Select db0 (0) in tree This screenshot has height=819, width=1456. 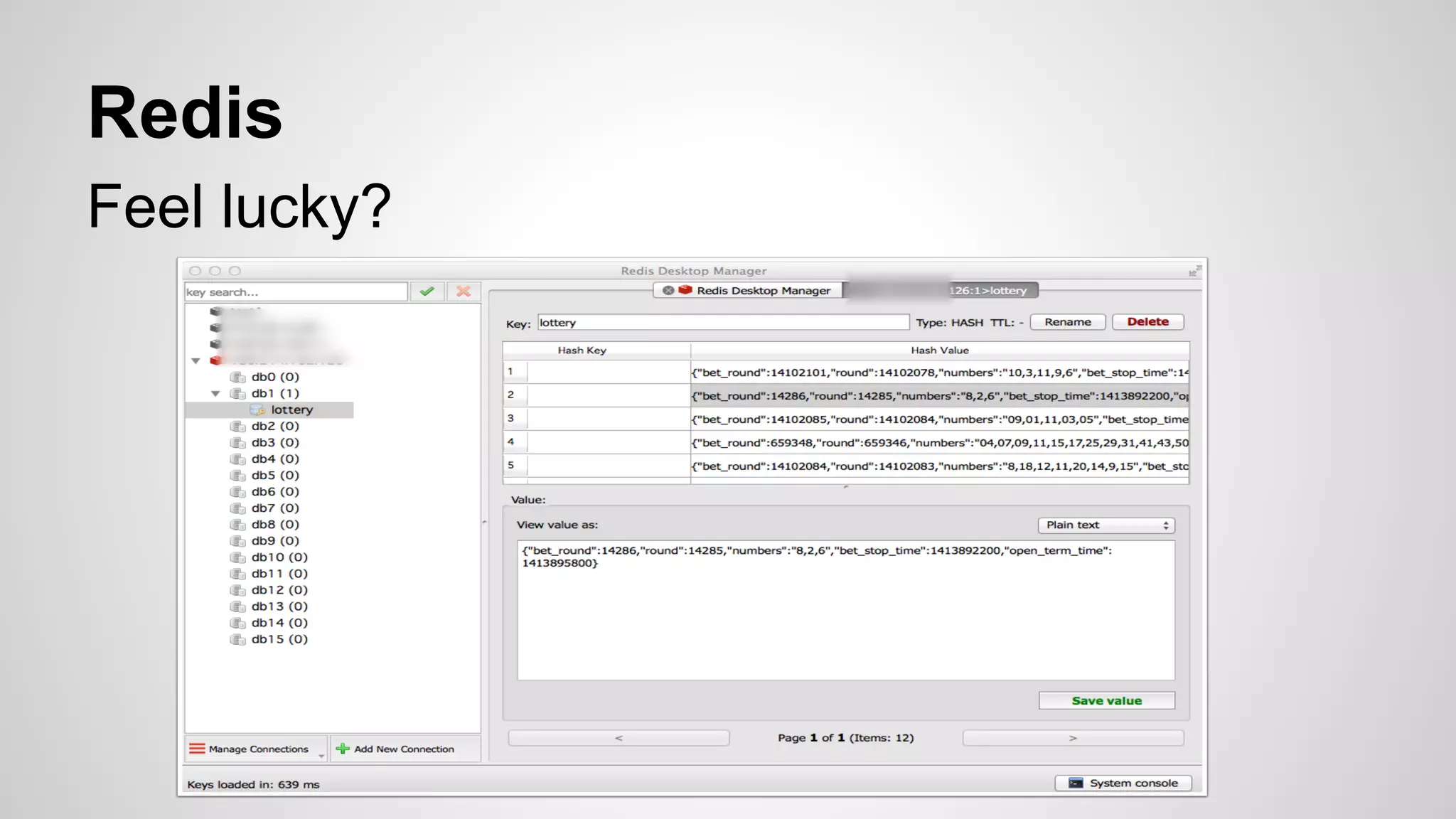(275, 377)
